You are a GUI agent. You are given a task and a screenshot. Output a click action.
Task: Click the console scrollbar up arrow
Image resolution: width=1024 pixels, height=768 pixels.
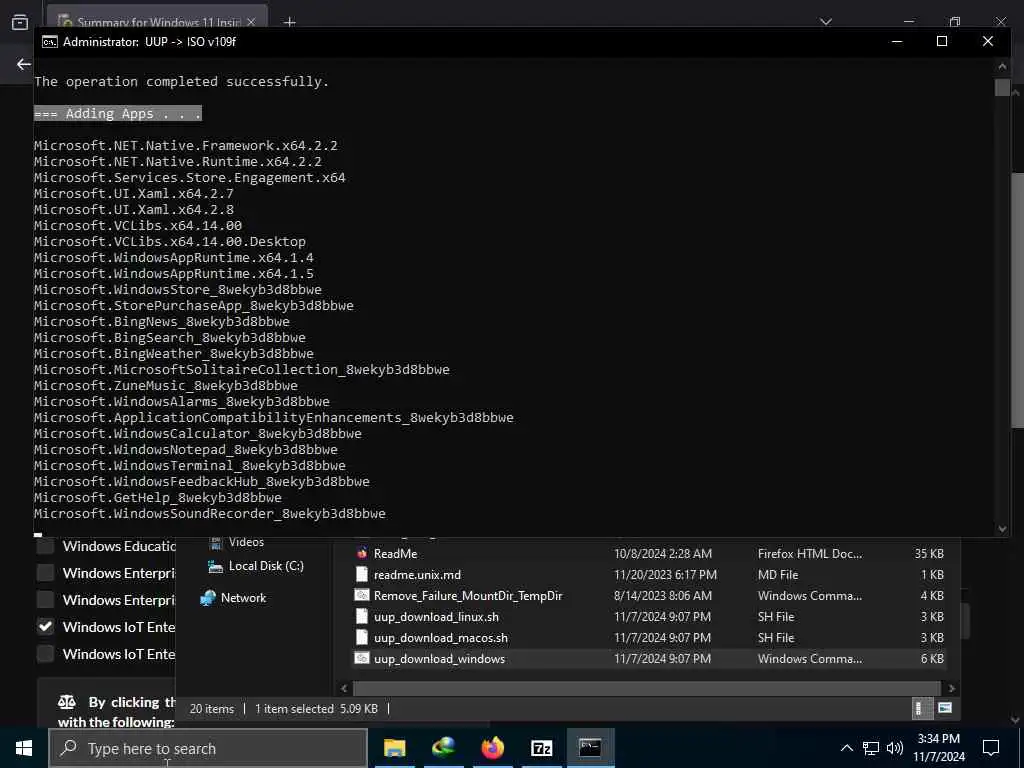[x=1002, y=65]
